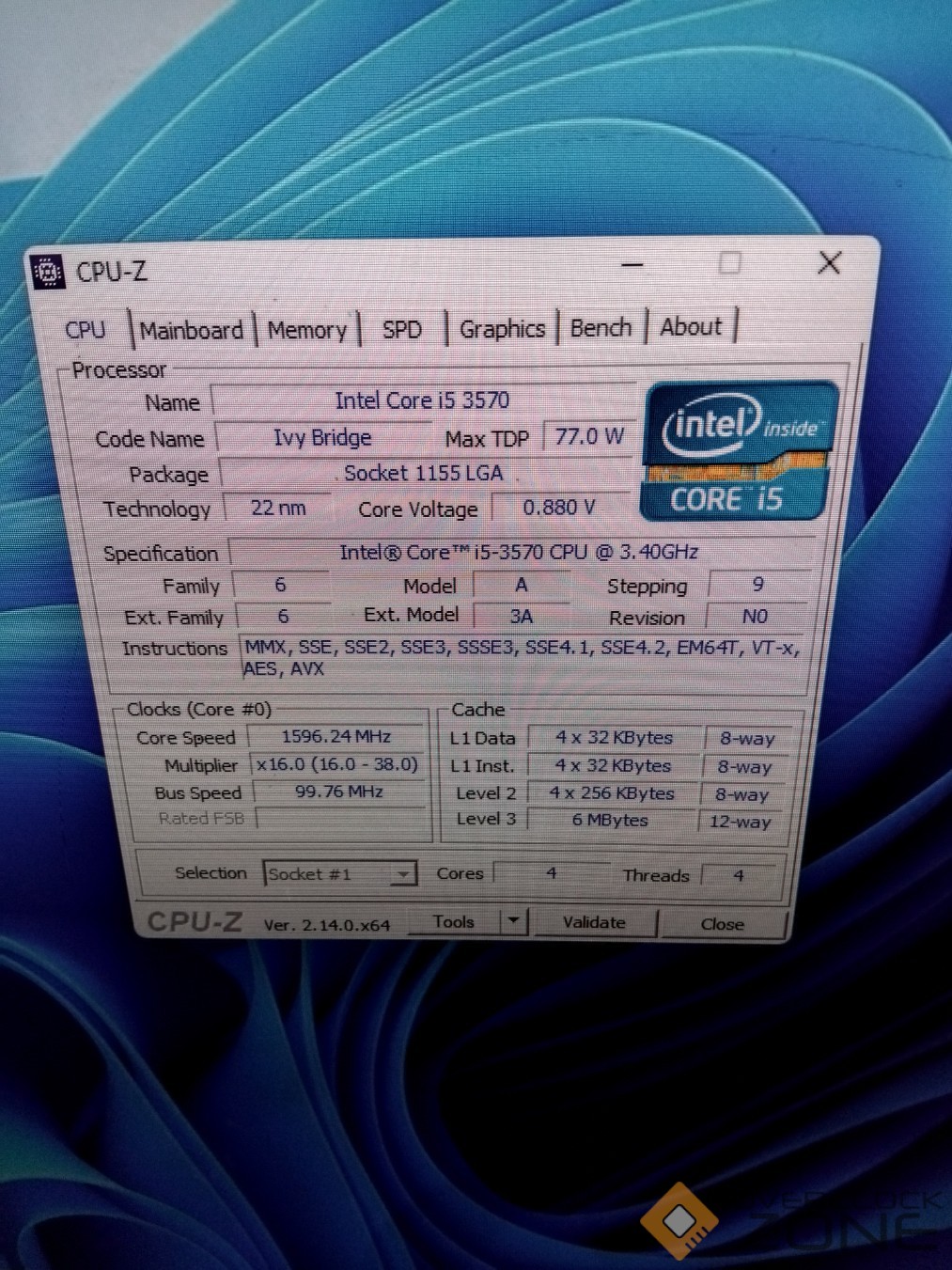Click the L1 Data 8-way associativity value
Viewport: 952px width, 1270px height.
click(x=747, y=739)
